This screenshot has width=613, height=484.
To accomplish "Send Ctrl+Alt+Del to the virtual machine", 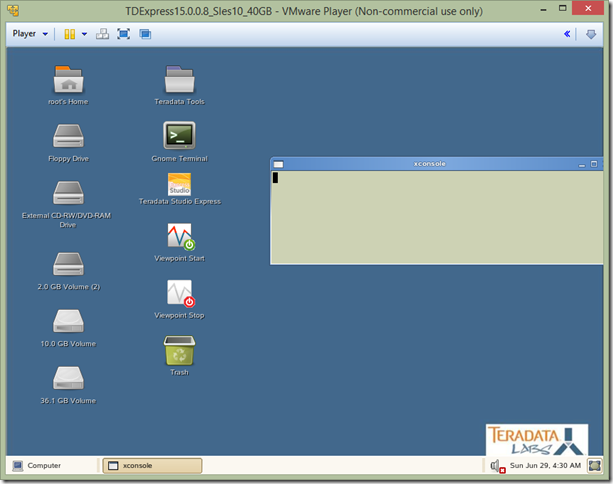I will pyautogui.click(x=103, y=33).
